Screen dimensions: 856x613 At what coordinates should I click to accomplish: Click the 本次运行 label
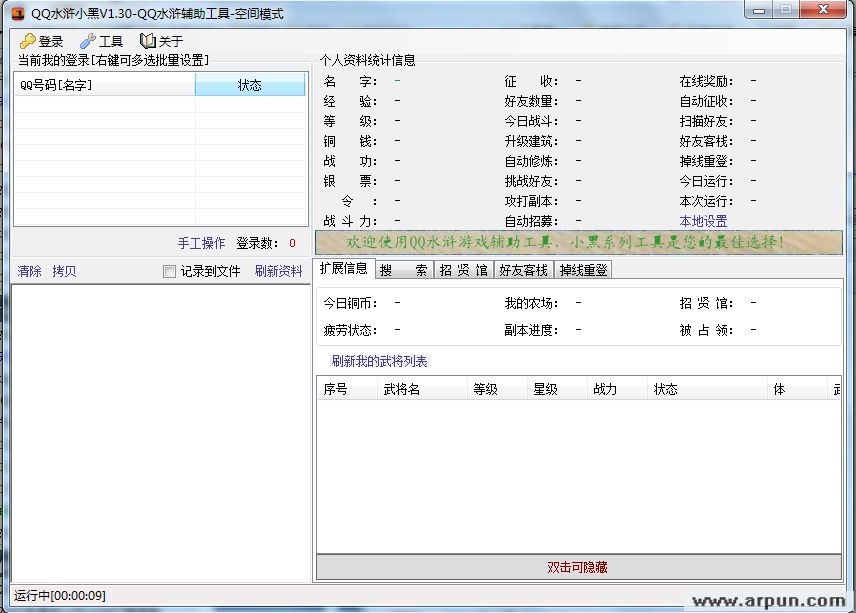click(x=706, y=201)
